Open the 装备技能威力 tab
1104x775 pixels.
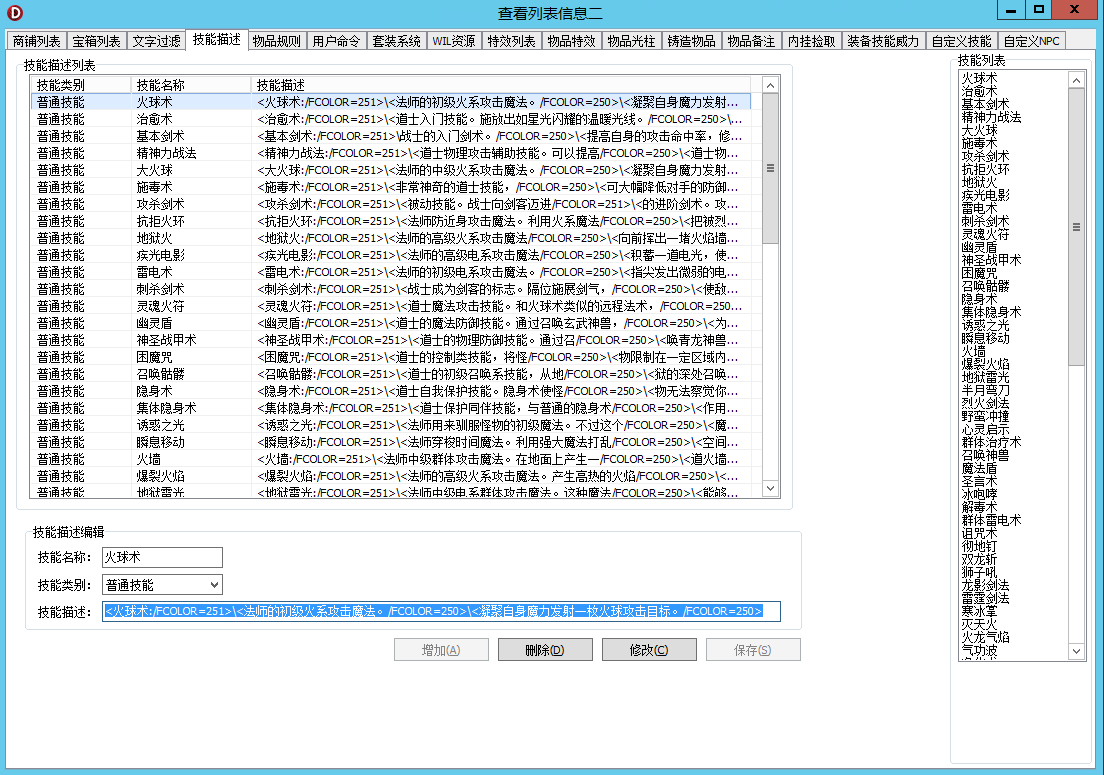(x=882, y=41)
